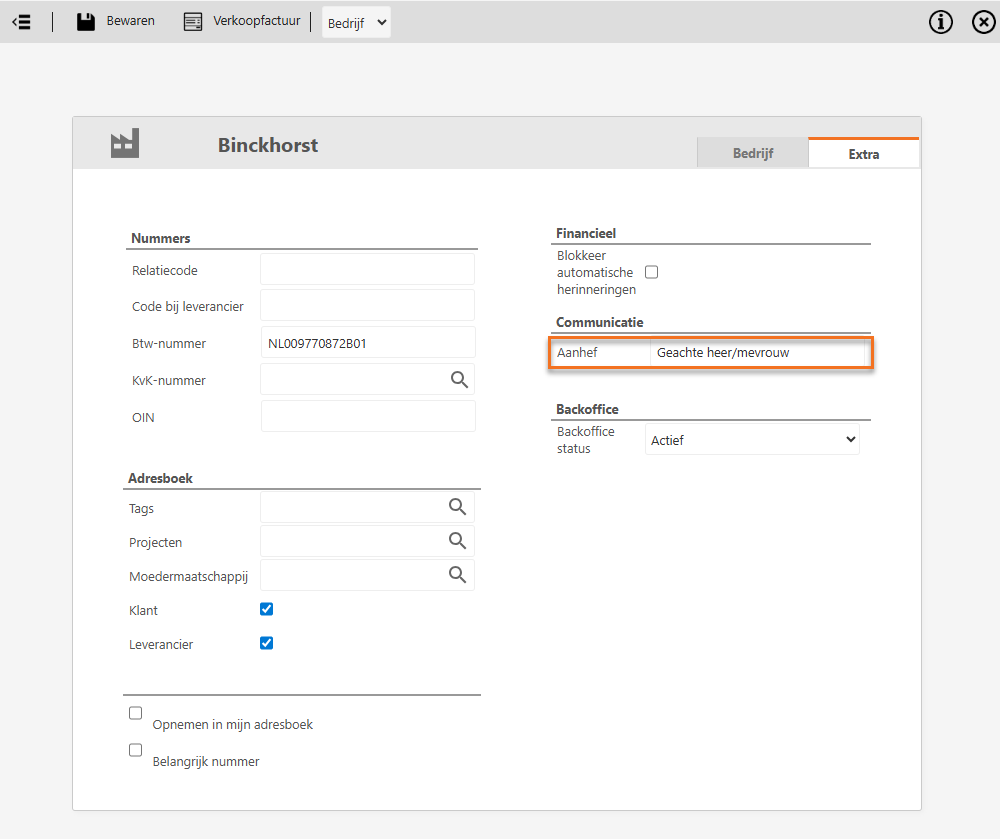
Task: Tick Opnemen in mijn adresboek checkbox
Action: tap(136, 713)
